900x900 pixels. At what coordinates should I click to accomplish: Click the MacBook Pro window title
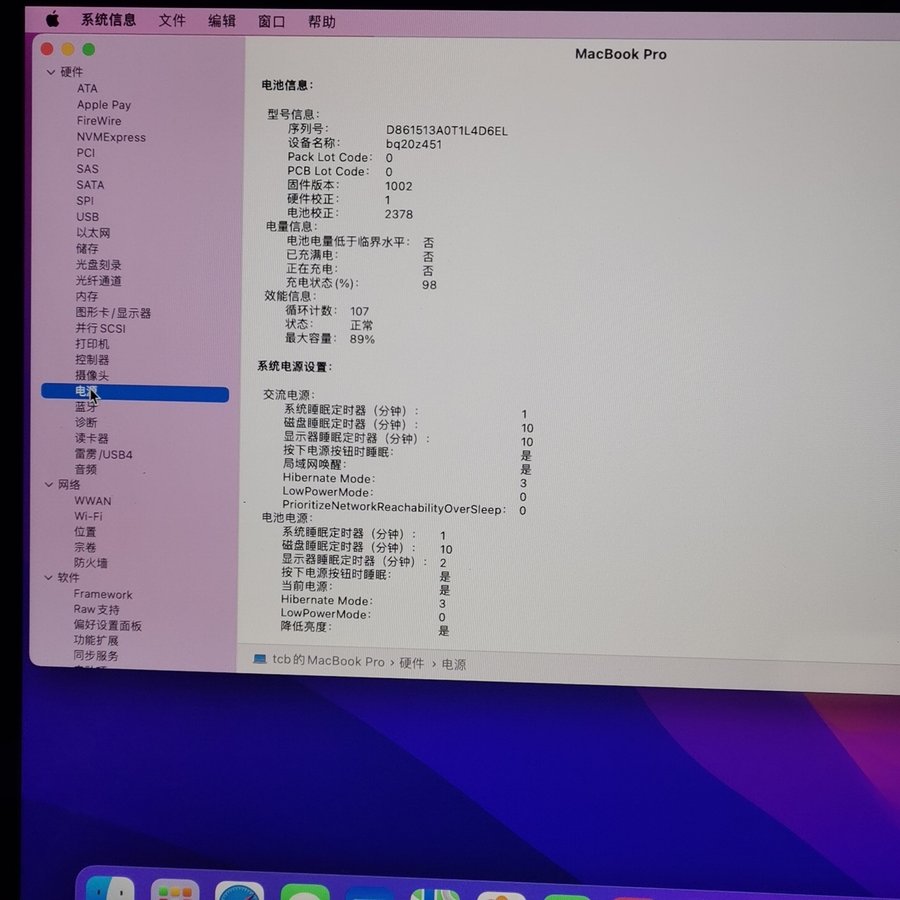tap(621, 54)
